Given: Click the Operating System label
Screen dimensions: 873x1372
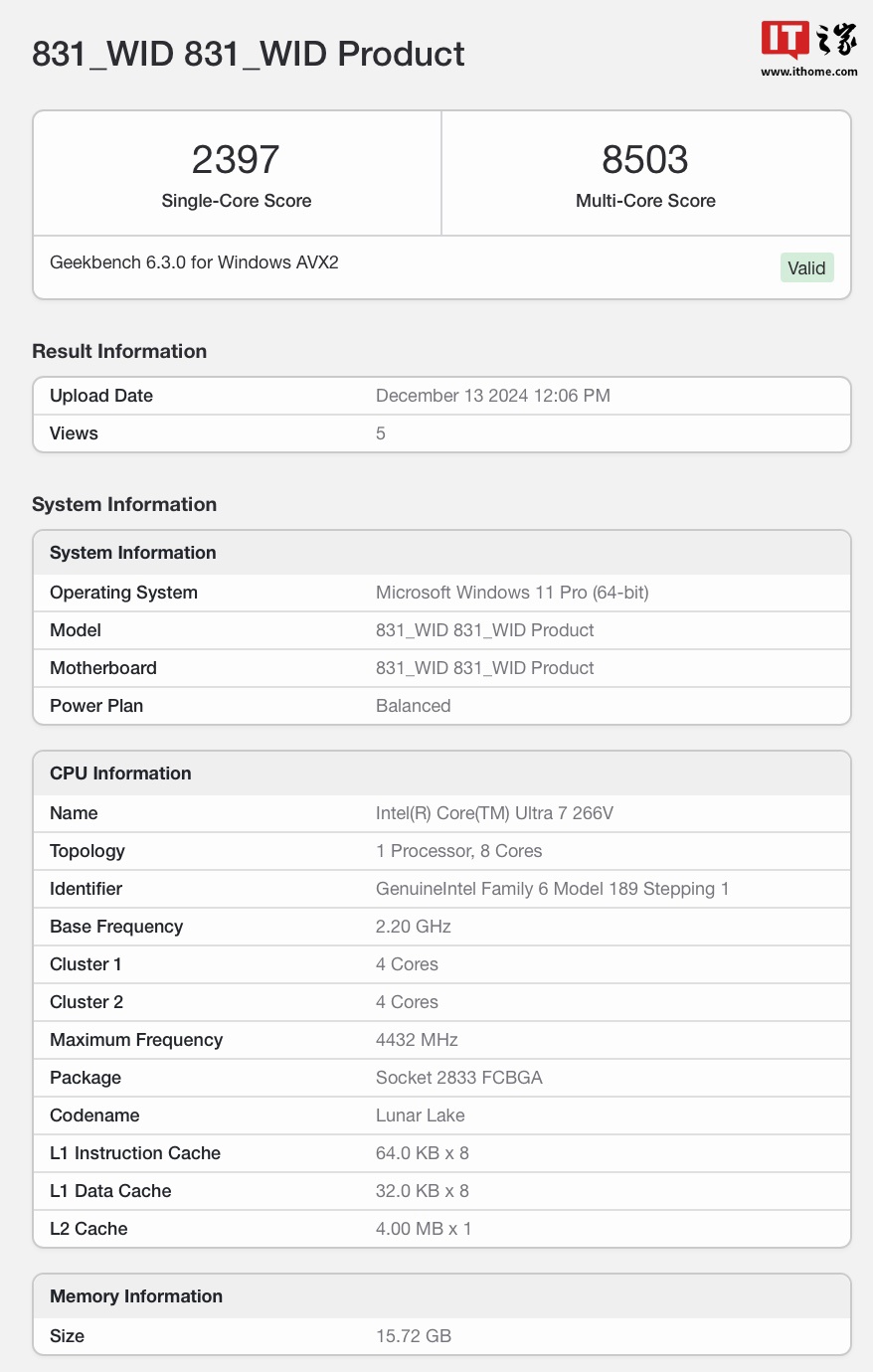Looking at the screenshot, I should tap(123, 593).
